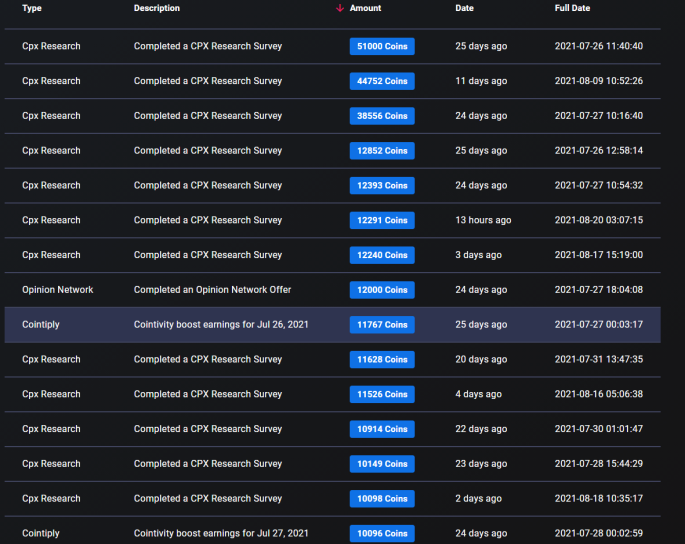Click full date 2021-08-18 10:35:17
Screen dimensions: 685x544
599,499
